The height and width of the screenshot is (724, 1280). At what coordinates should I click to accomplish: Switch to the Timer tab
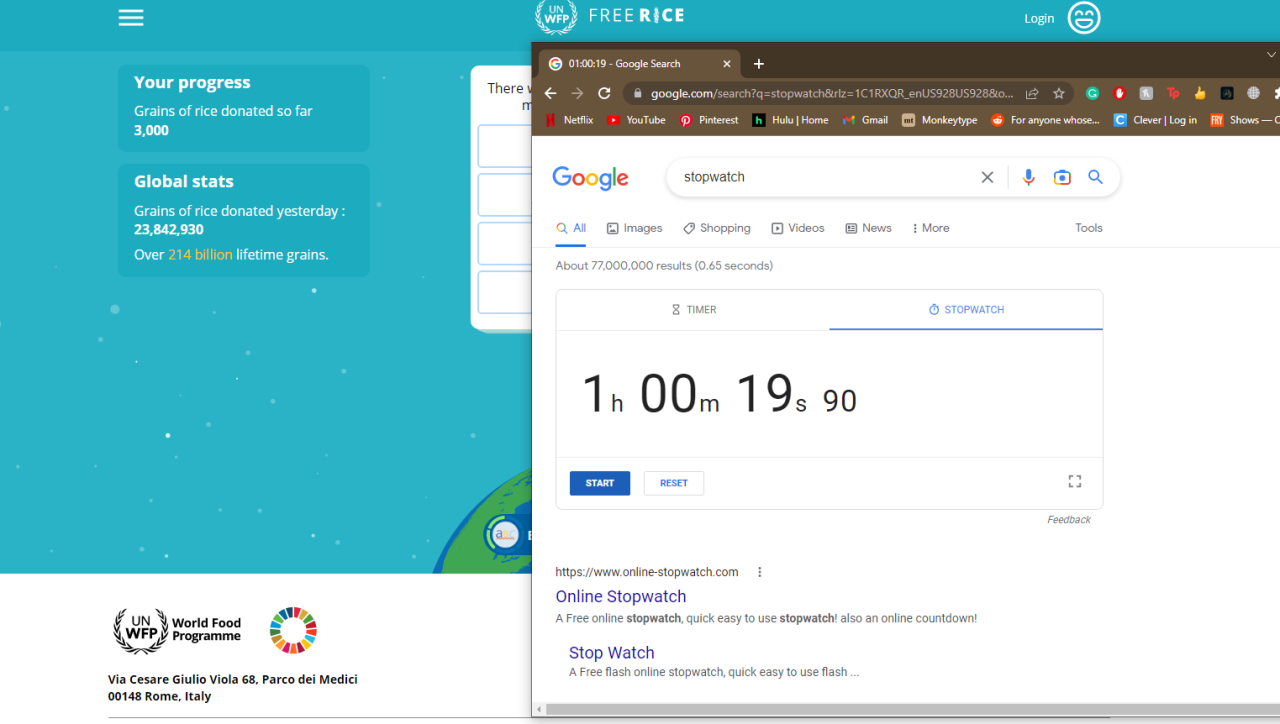pos(693,310)
